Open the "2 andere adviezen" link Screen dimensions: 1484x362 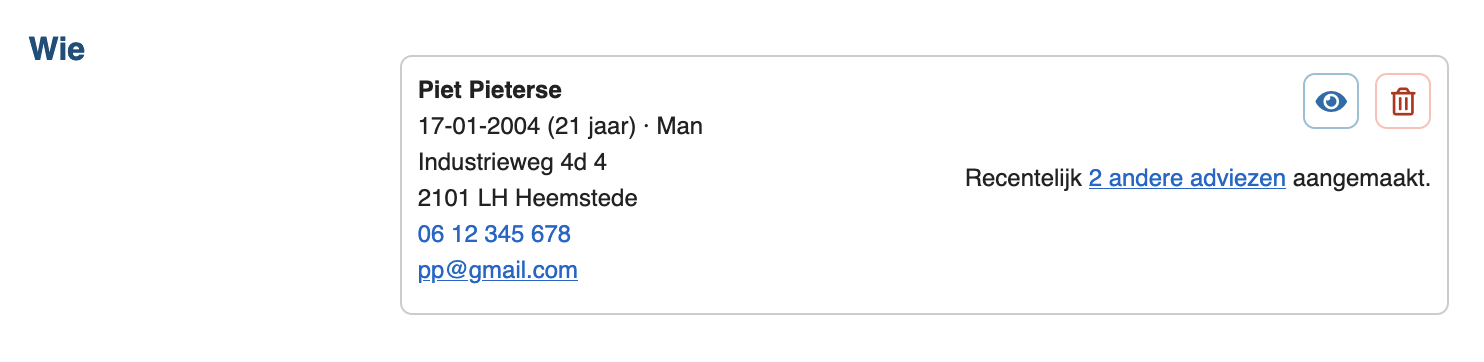pyautogui.click(x=1187, y=179)
